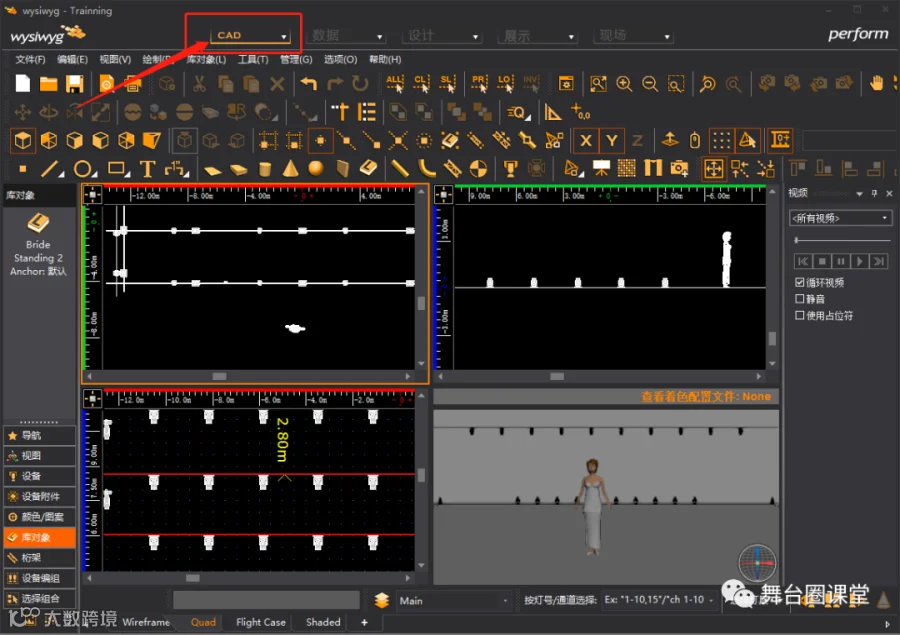Open the CAD mode dropdown
The height and width of the screenshot is (635, 900).
(251, 36)
